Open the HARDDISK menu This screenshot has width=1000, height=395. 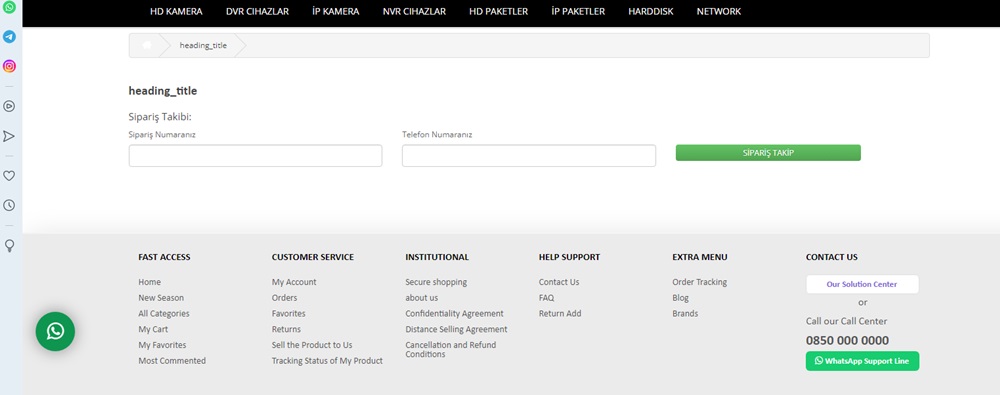click(x=651, y=11)
